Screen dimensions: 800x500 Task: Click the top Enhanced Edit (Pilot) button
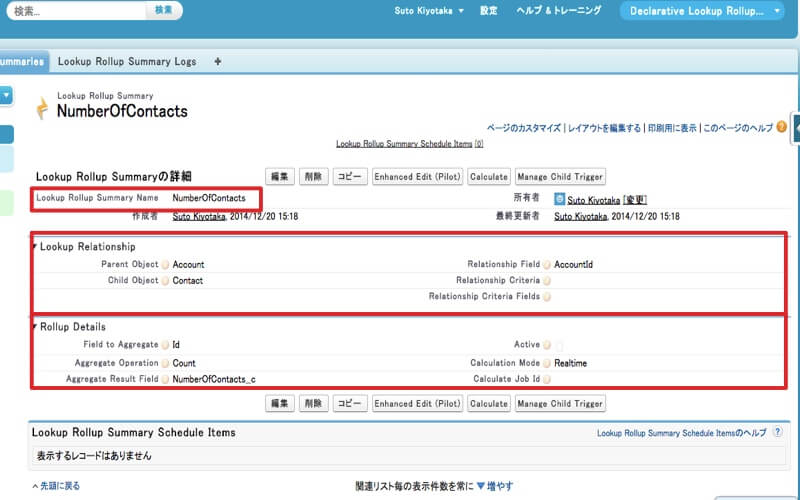pos(416,177)
